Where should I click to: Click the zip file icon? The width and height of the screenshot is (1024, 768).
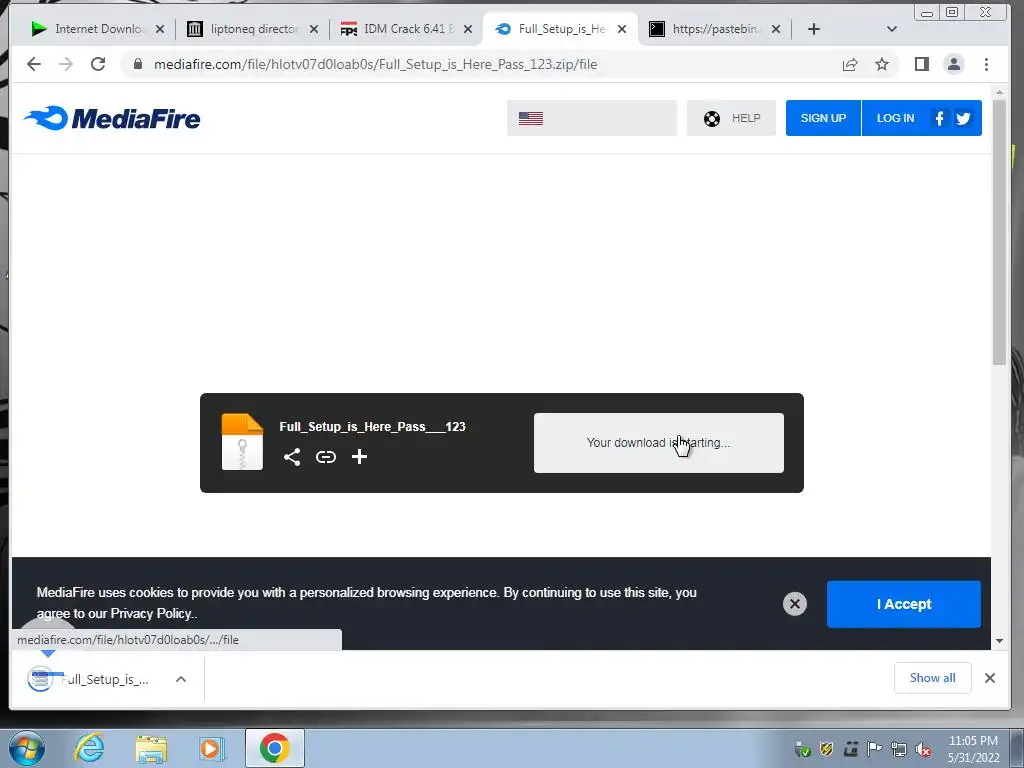pyautogui.click(x=242, y=441)
